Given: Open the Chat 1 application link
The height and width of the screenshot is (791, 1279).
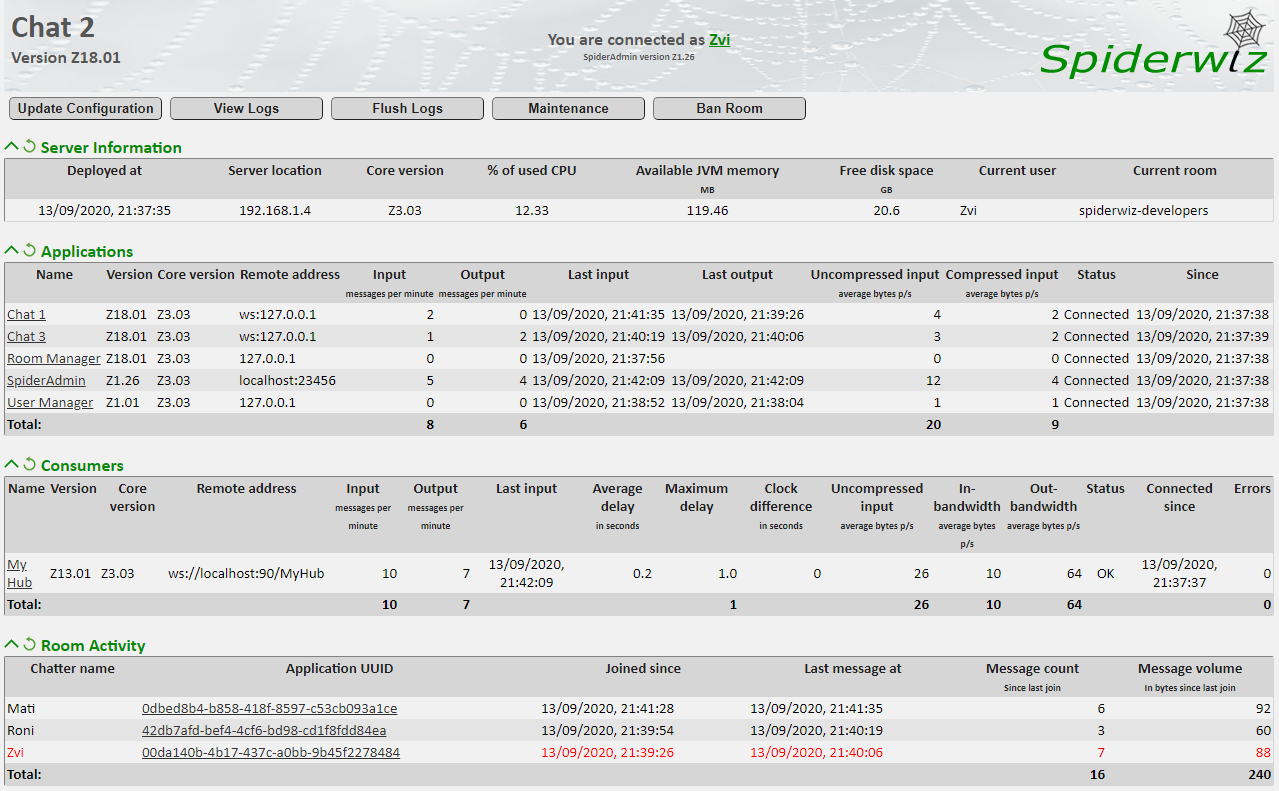Looking at the screenshot, I should [26, 314].
